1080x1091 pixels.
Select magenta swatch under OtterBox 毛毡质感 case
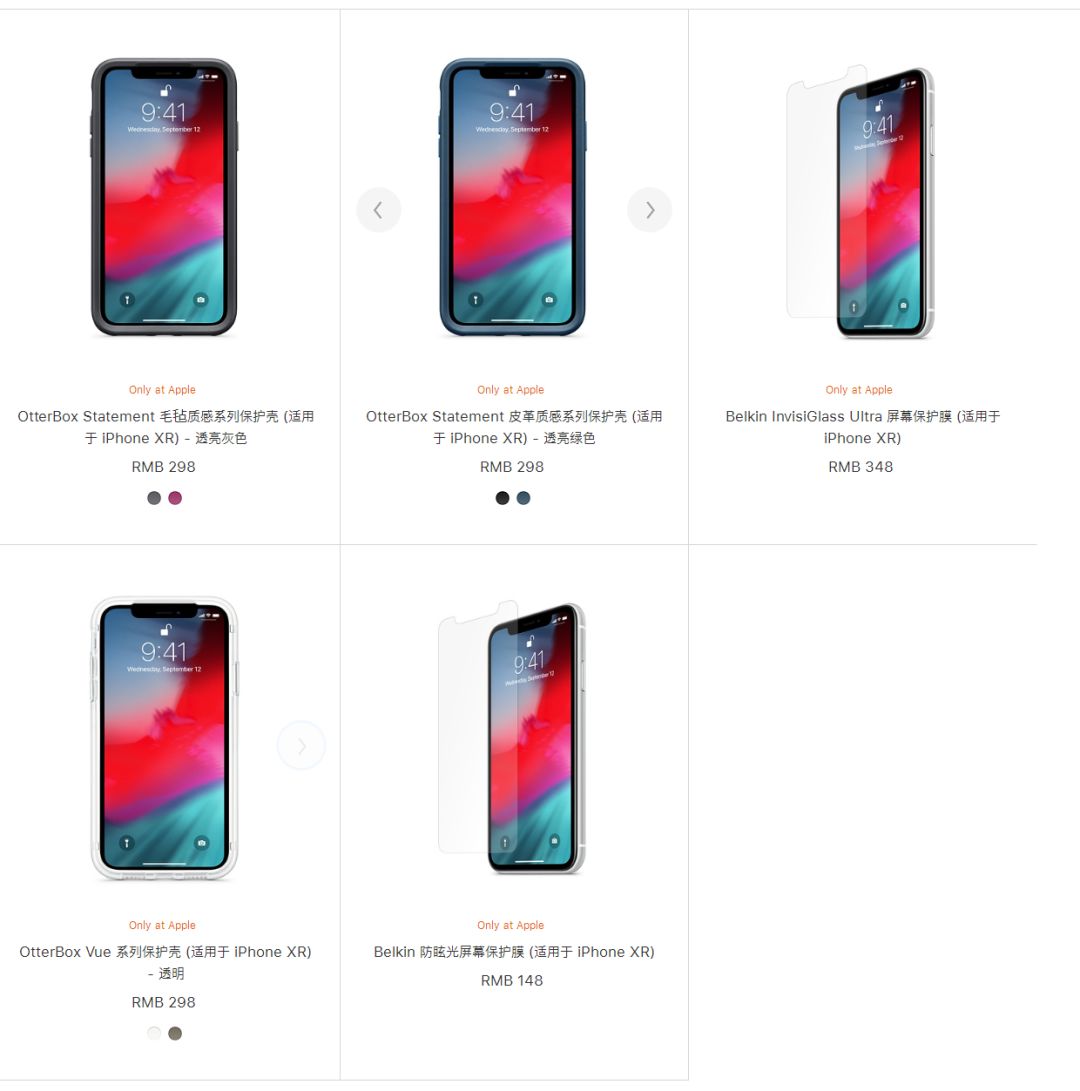(175, 497)
